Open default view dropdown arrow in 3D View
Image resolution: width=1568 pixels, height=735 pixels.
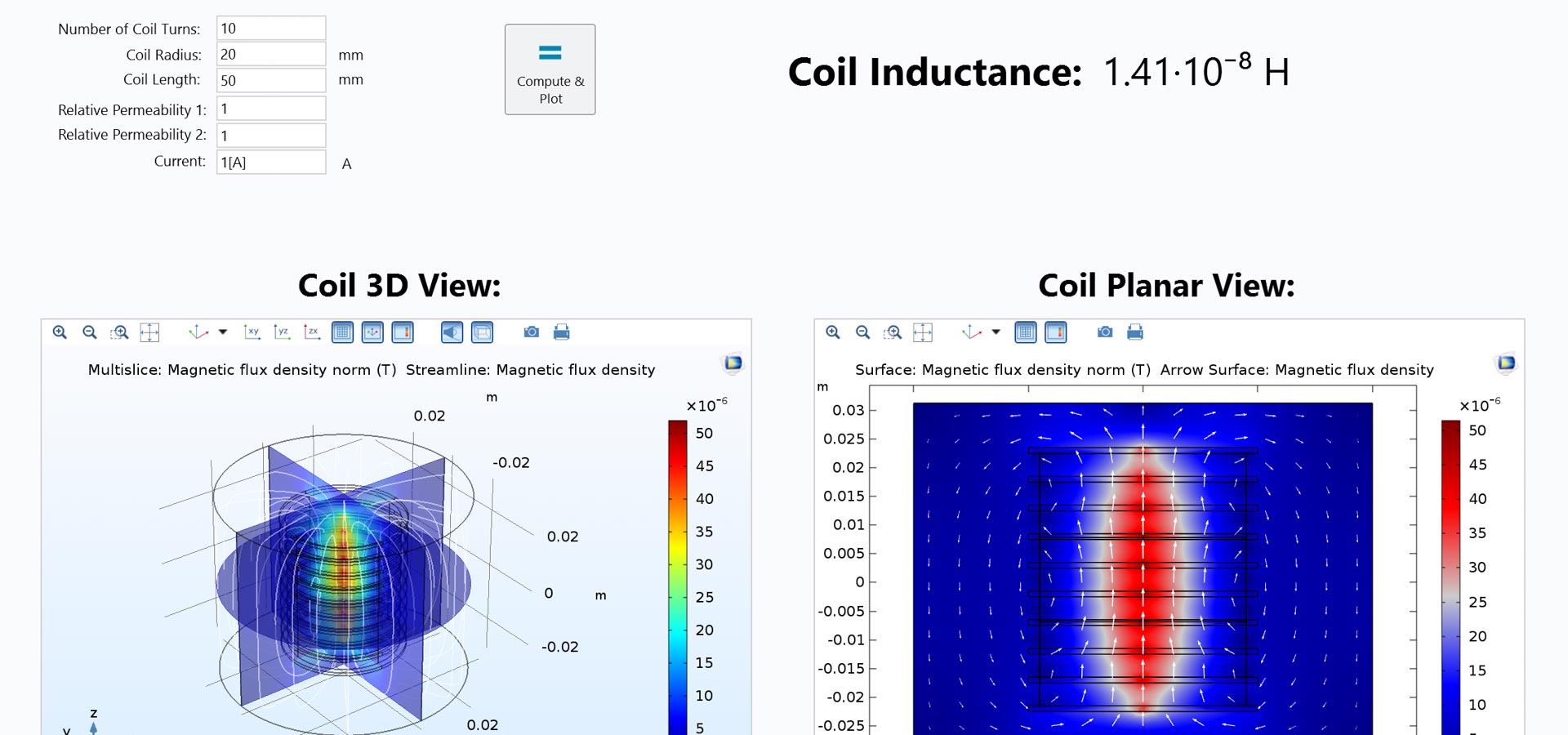click(222, 332)
